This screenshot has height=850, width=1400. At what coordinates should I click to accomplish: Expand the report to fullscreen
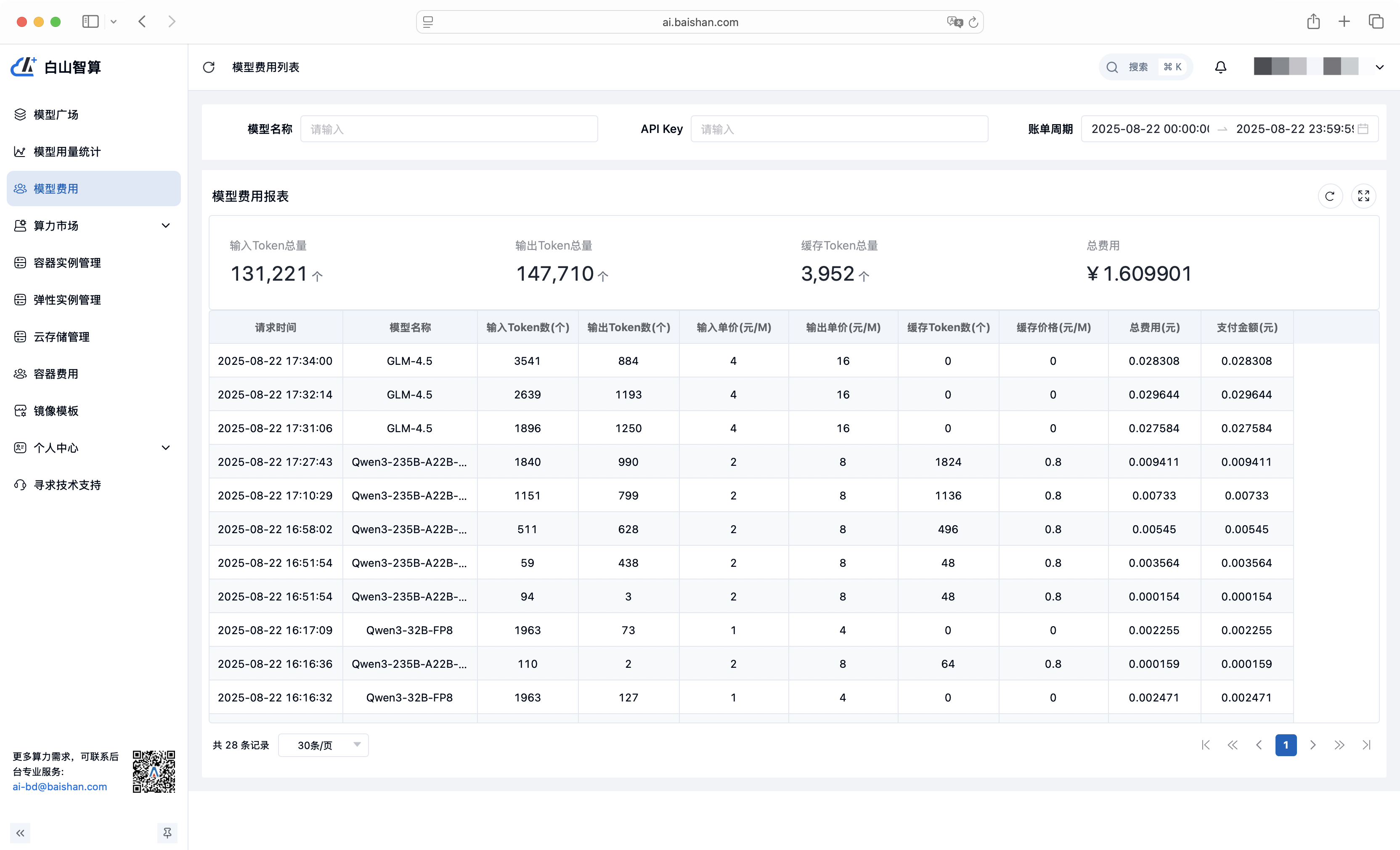pyautogui.click(x=1363, y=196)
